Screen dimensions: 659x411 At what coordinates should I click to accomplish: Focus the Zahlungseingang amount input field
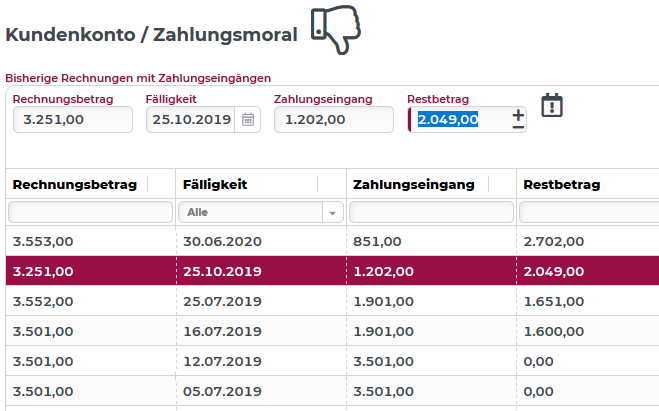(333, 120)
